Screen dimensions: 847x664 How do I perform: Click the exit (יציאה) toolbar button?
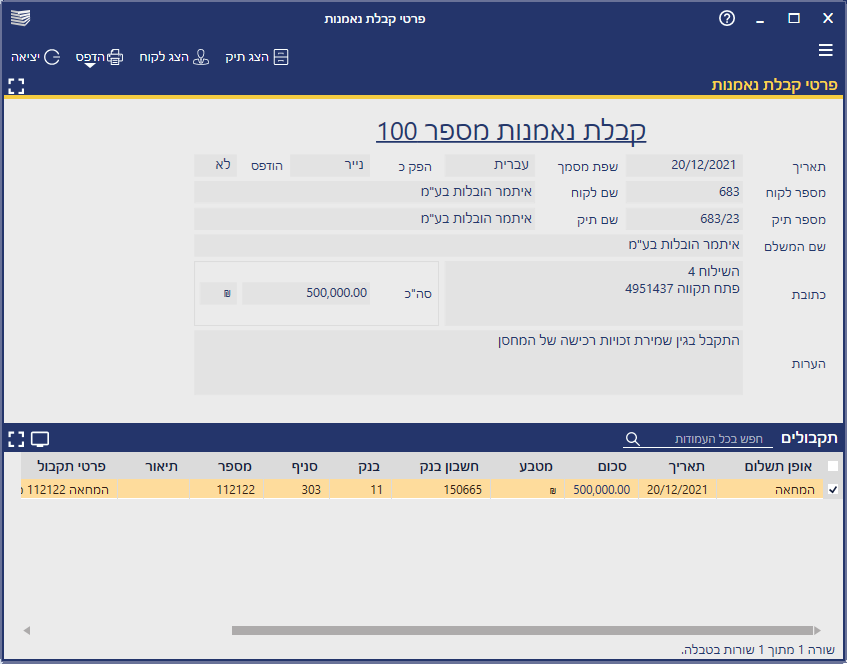tap(36, 57)
